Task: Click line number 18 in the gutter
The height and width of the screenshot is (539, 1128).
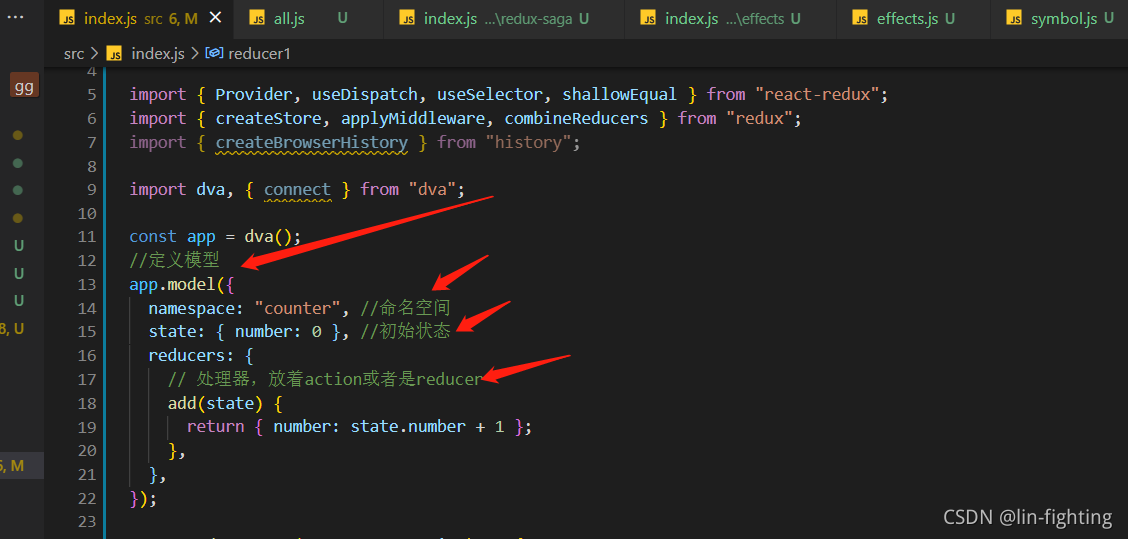Action: (x=86, y=403)
